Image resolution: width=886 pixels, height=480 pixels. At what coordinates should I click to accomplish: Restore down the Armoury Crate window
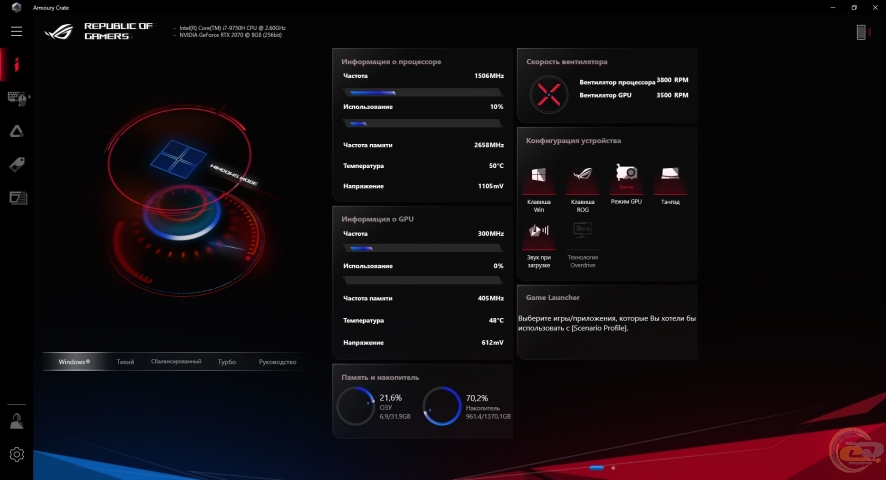point(854,7)
